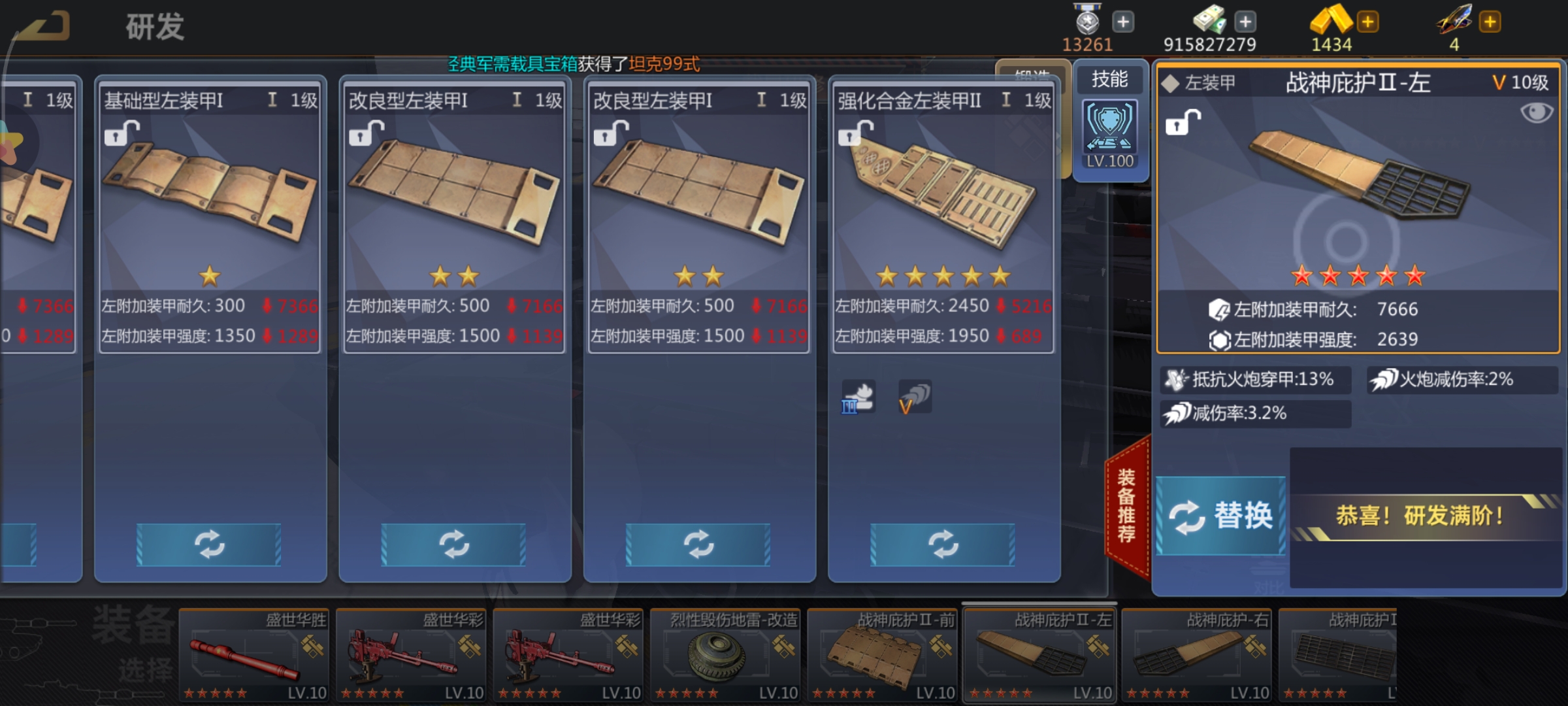Open the 技能 tab

coord(1110,79)
